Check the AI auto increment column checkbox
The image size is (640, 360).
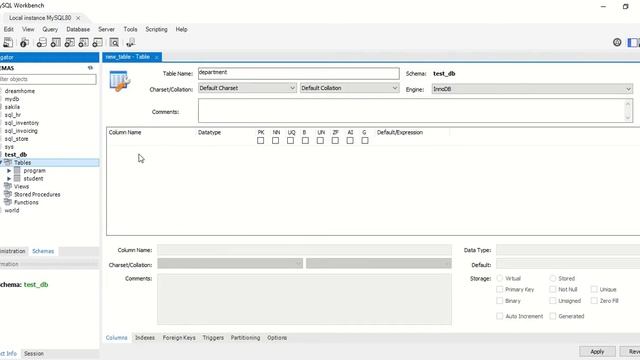[x=350, y=140]
